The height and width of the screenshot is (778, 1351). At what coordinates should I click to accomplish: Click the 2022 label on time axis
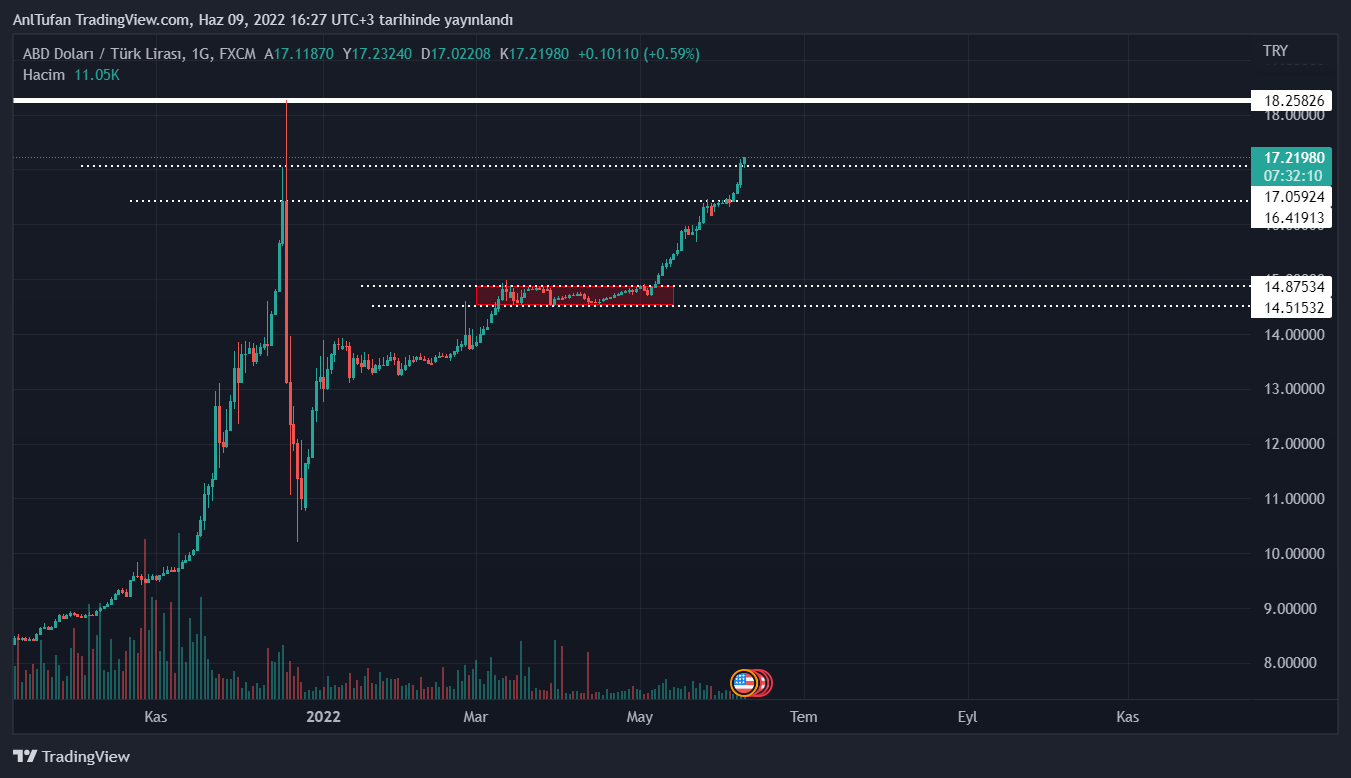pos(323,717)
